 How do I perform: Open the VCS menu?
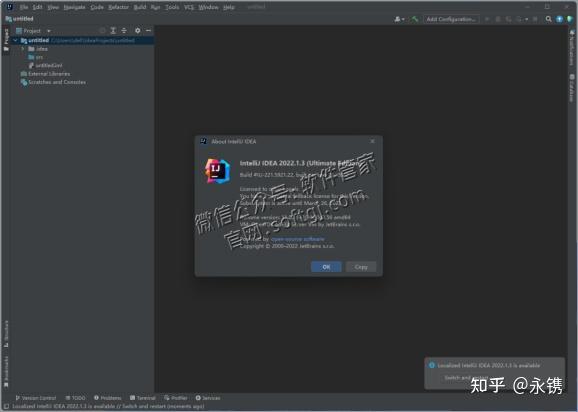pyautogui.click(x=189, y=7)
